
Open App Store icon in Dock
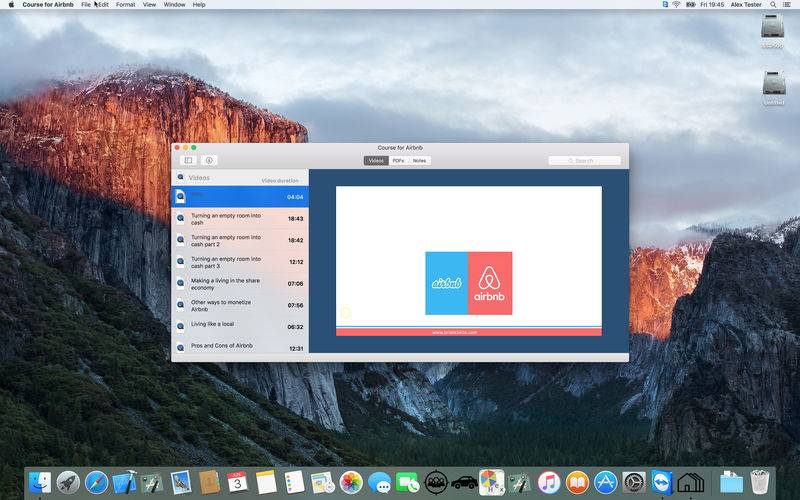606,482
